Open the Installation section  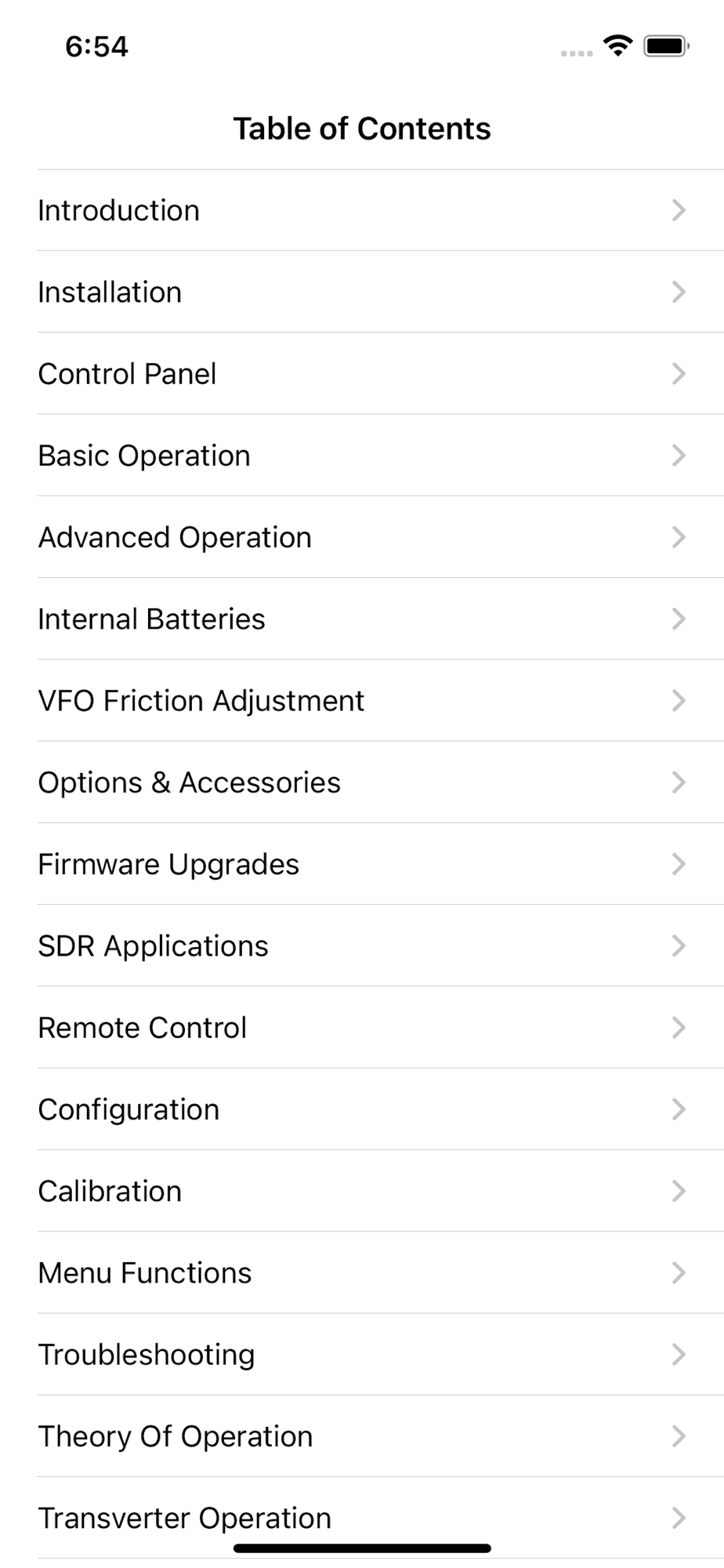click(110, 292)
